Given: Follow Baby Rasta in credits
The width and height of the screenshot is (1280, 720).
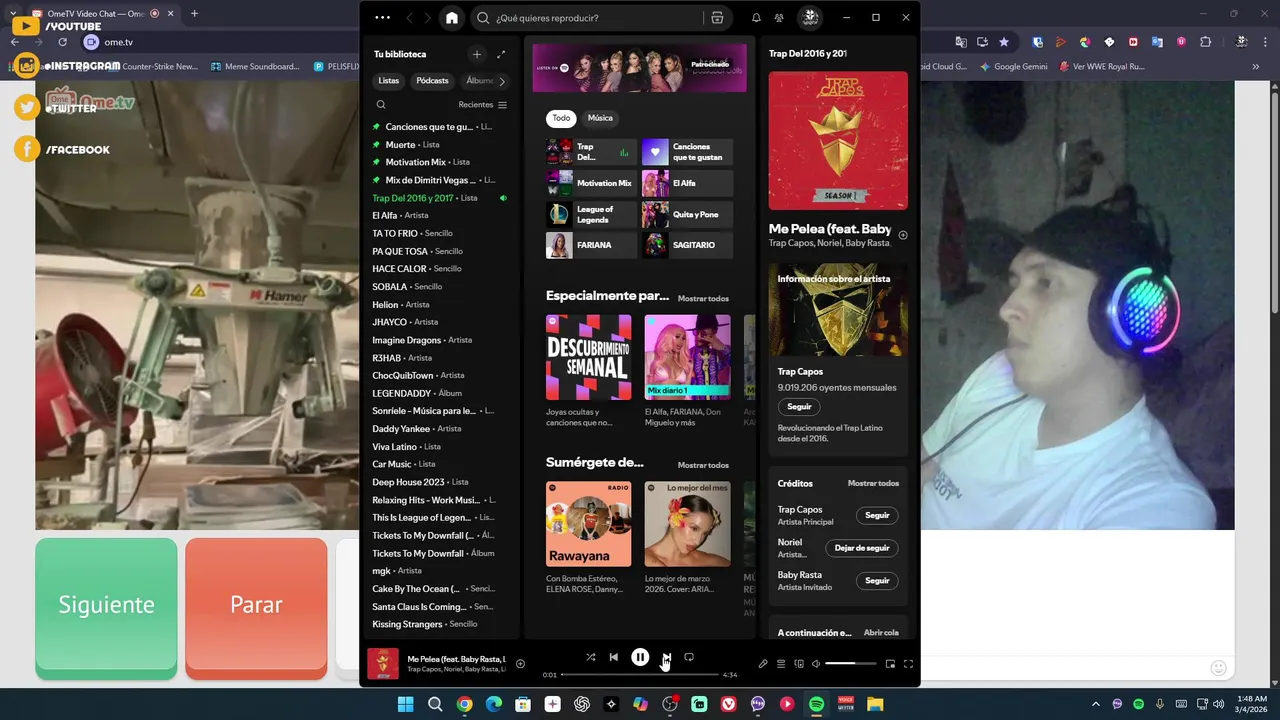Looking at the screenshot, I should (x=877, y=580).
